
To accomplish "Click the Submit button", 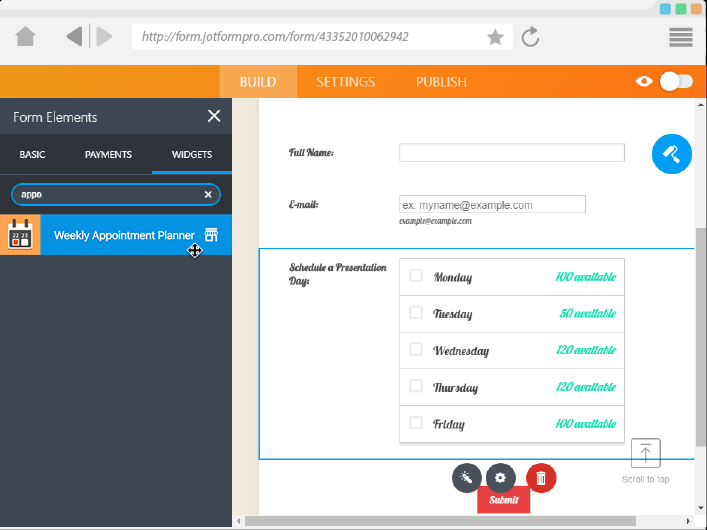I will [x=504, y=500].
